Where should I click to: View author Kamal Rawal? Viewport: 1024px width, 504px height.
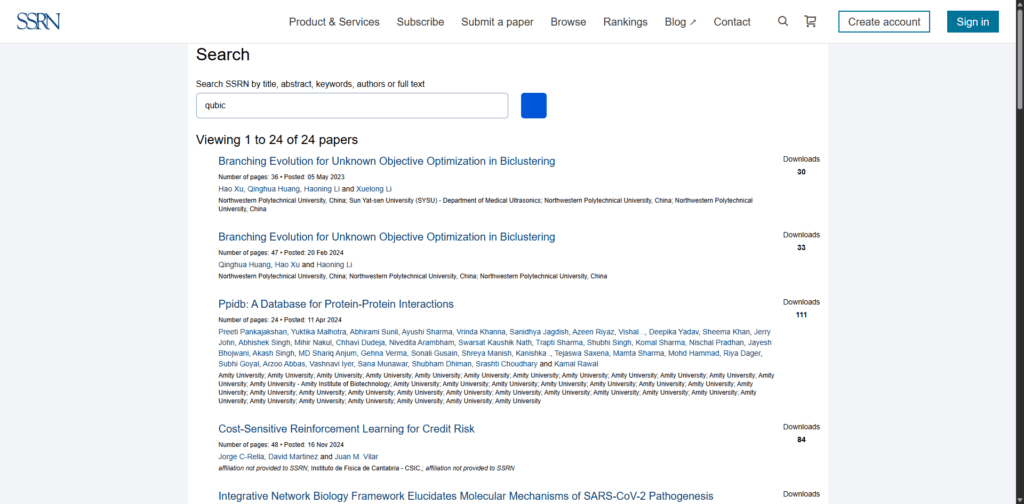click(x=576, y=364)
